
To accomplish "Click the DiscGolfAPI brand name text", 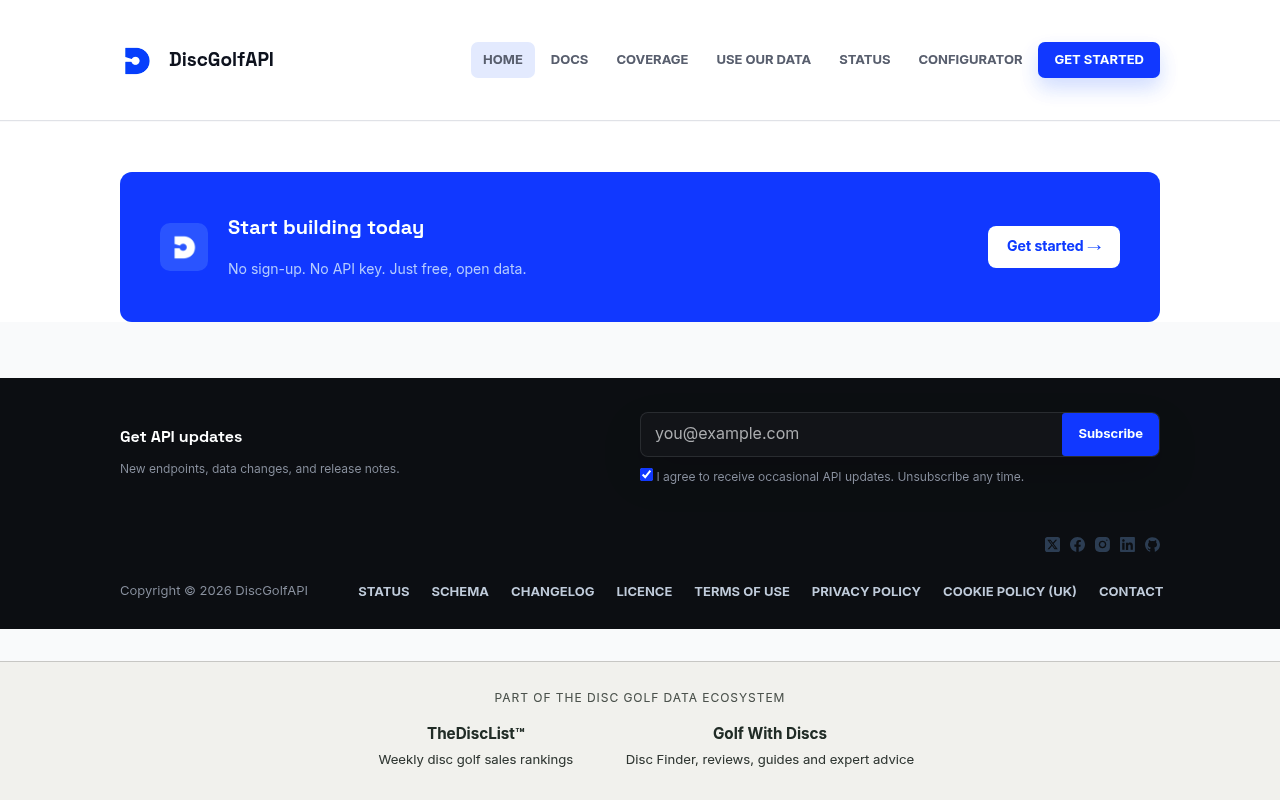I will (221, 60).
